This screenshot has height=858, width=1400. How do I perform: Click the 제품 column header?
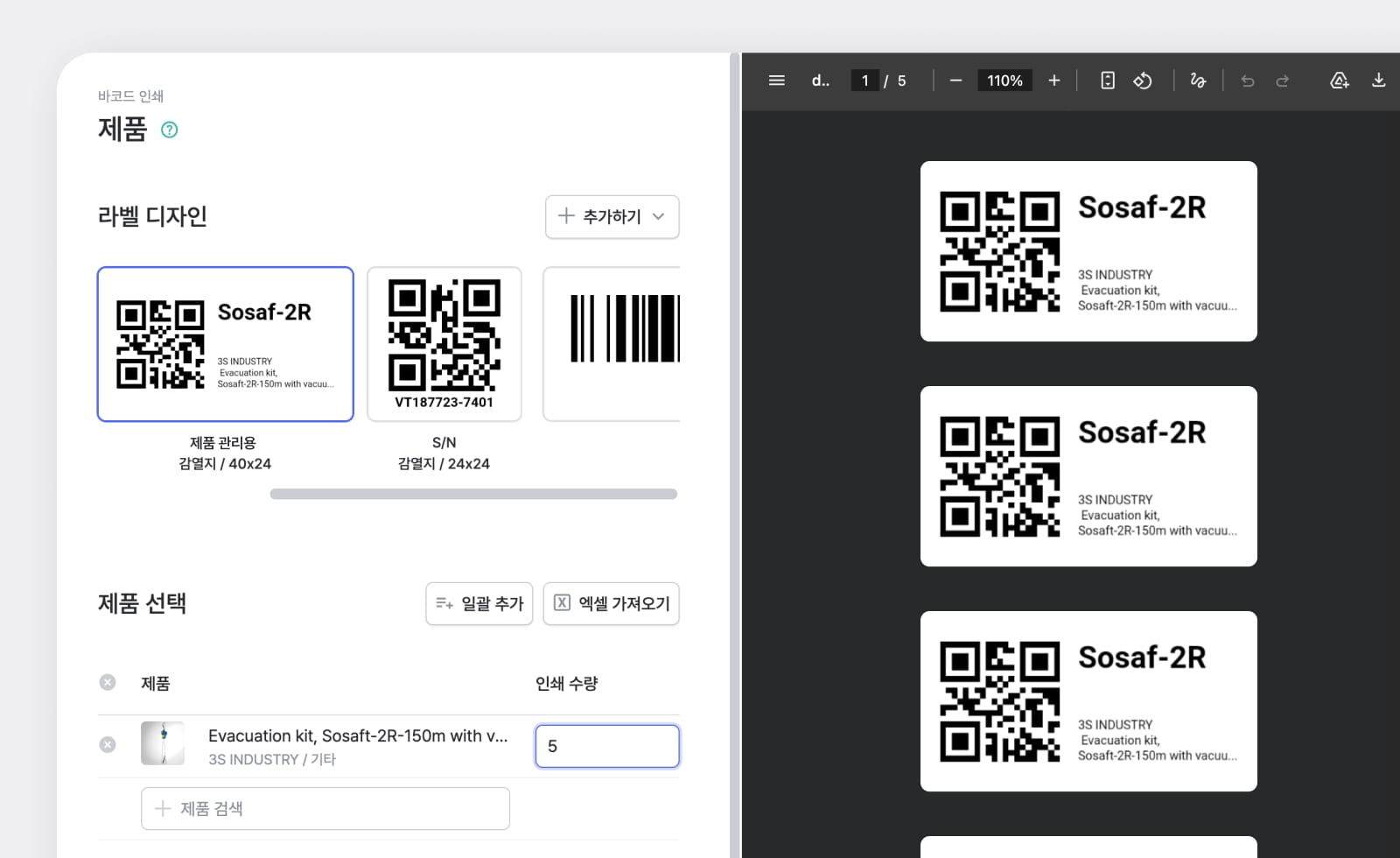[156, 683]
